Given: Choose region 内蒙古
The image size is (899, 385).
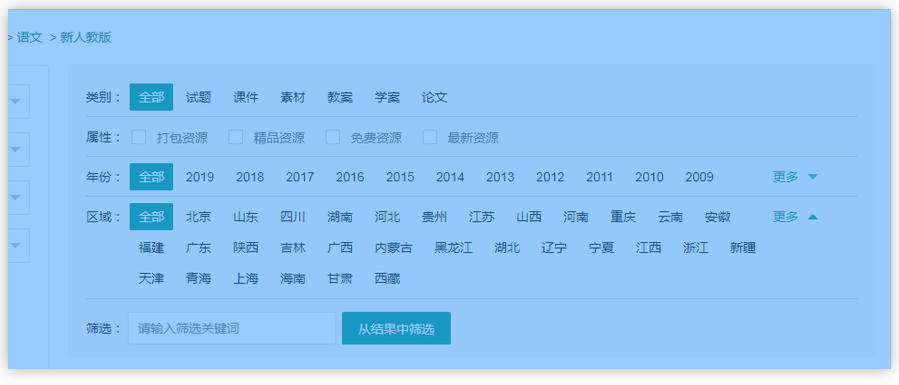Looking at the screenshot, I should 393,248.
